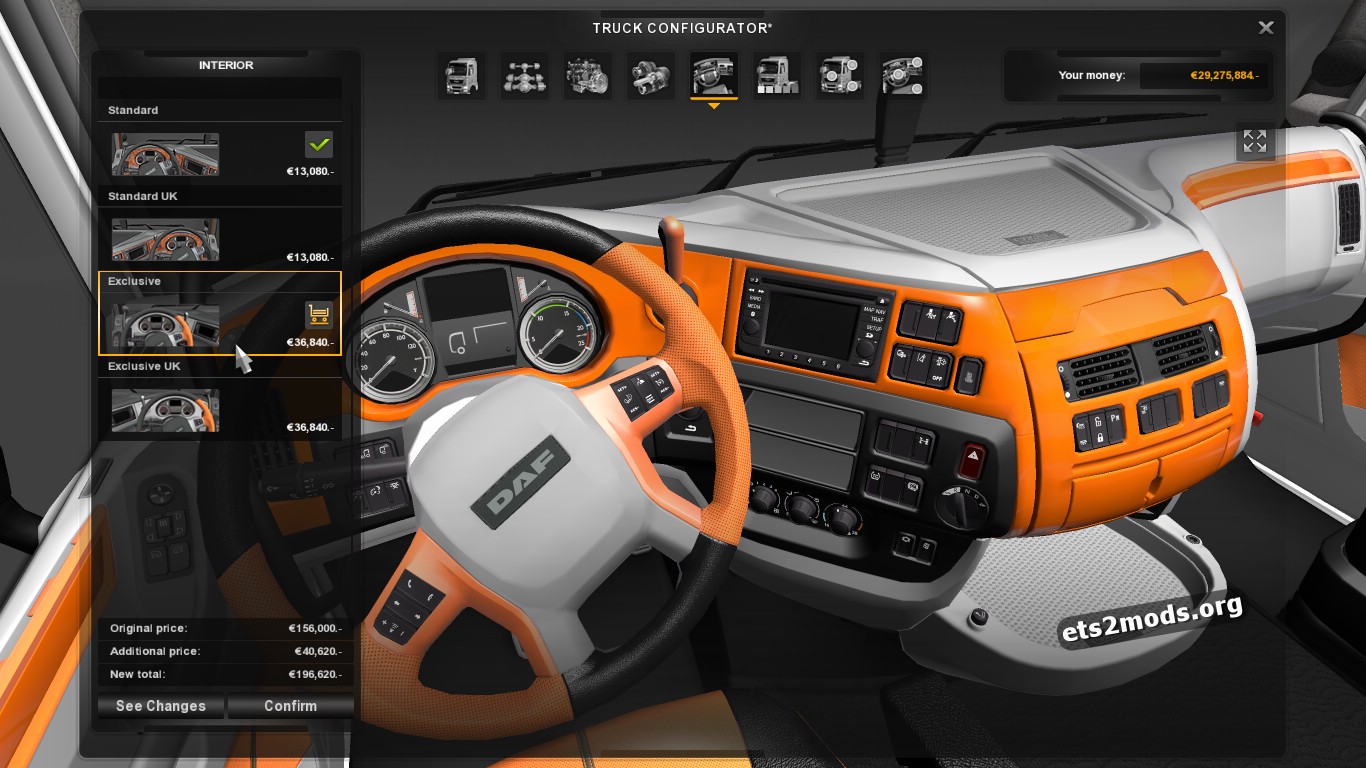This screenshot has width=1366, height=768.
Task: Click the Original price value €156,000
Action: (316, 629)
